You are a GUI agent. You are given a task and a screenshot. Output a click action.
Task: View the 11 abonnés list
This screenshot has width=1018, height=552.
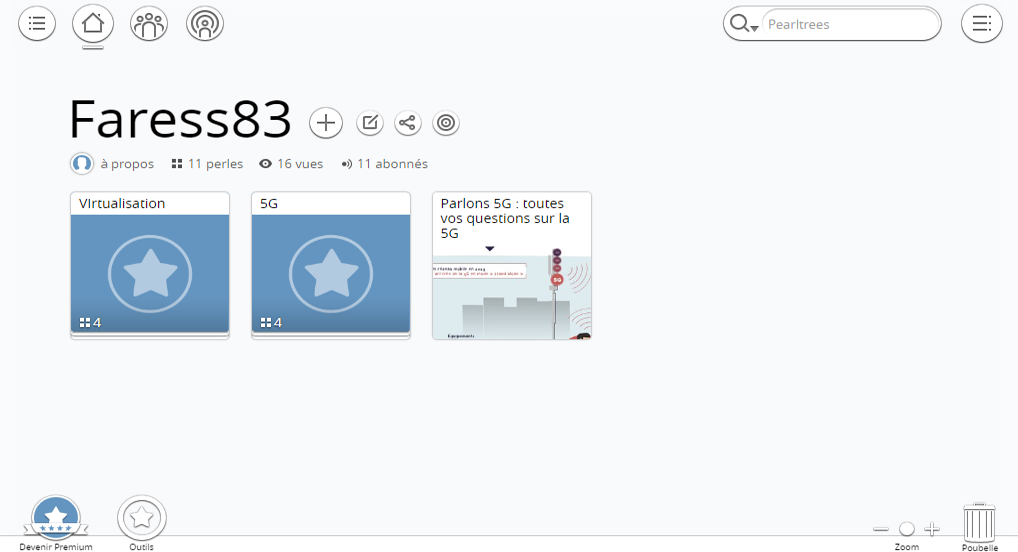pyautogui.click(x=392, y=164)
